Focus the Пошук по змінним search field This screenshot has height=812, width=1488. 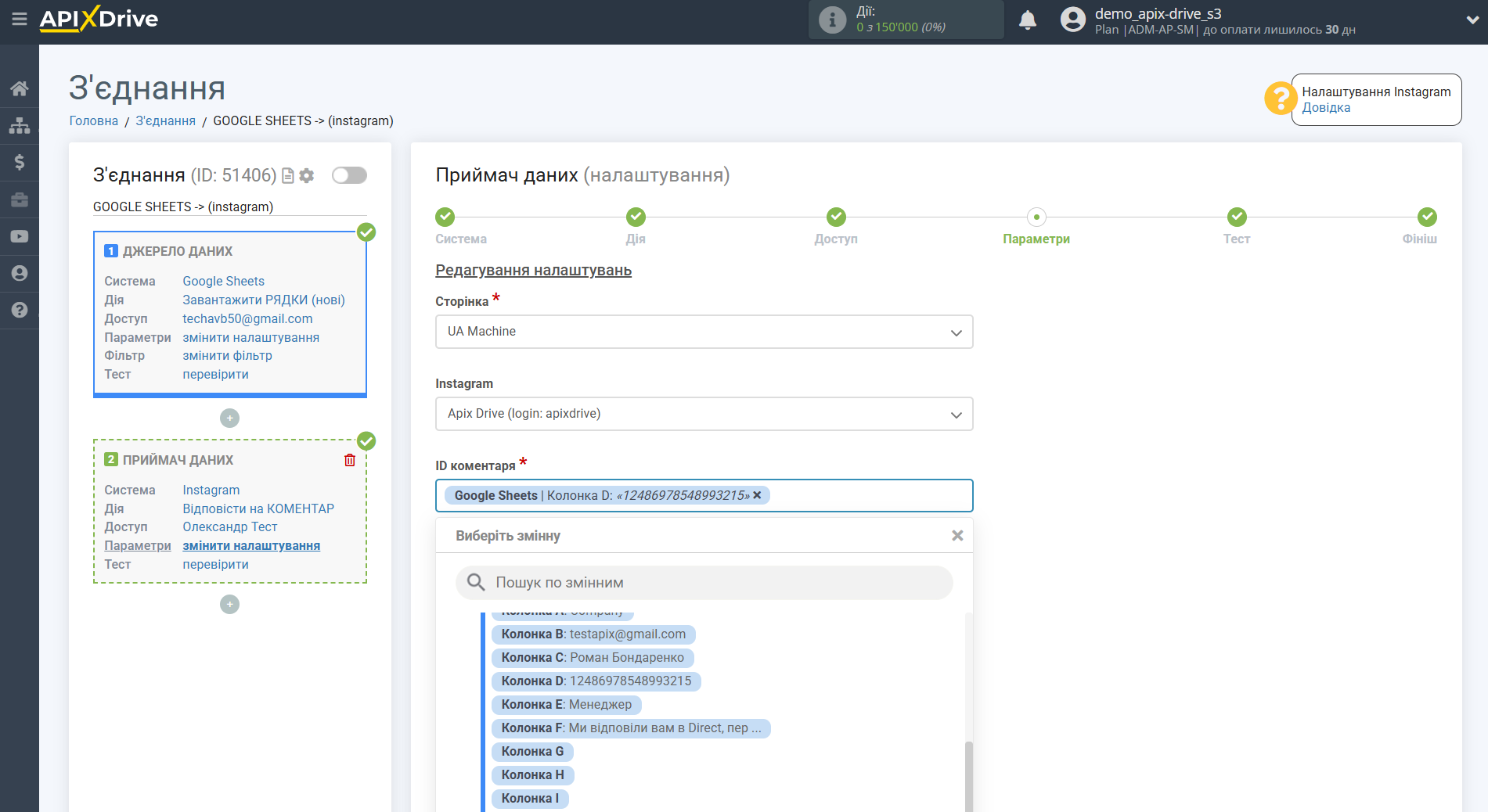[704, 583]
